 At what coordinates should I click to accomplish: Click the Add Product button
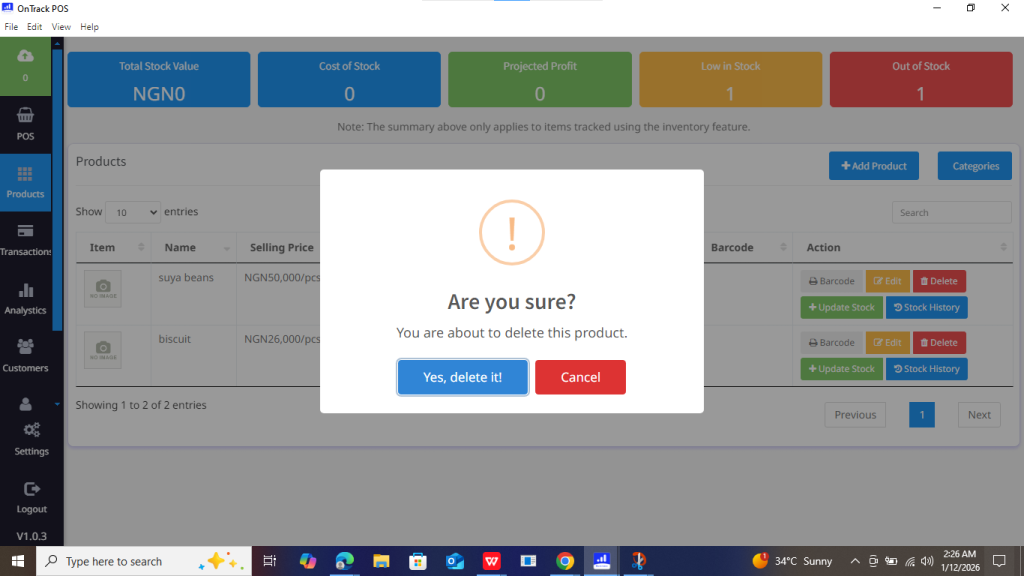tap(873, 166)
